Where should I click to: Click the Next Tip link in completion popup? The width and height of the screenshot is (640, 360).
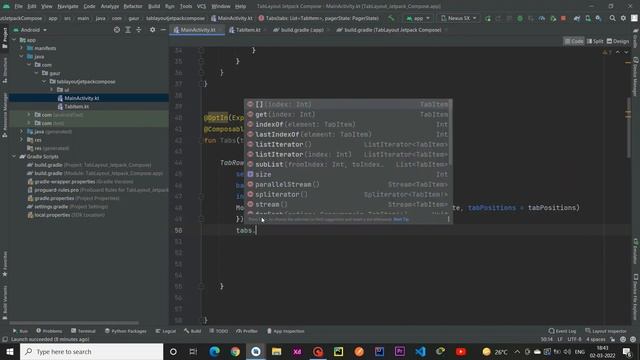[x=401, y=220]
